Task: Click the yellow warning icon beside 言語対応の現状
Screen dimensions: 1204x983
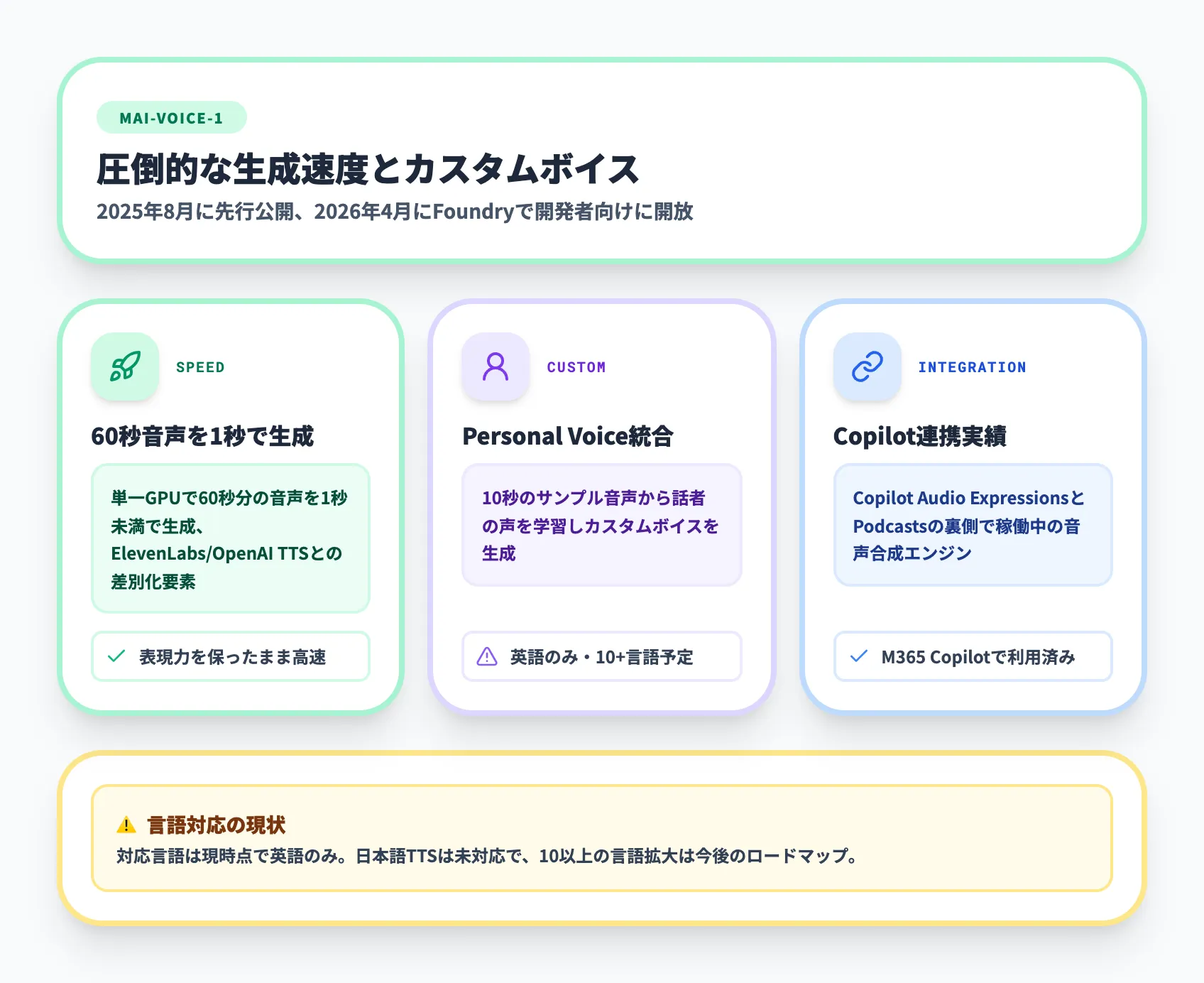Action: click(x=126, y=825)
